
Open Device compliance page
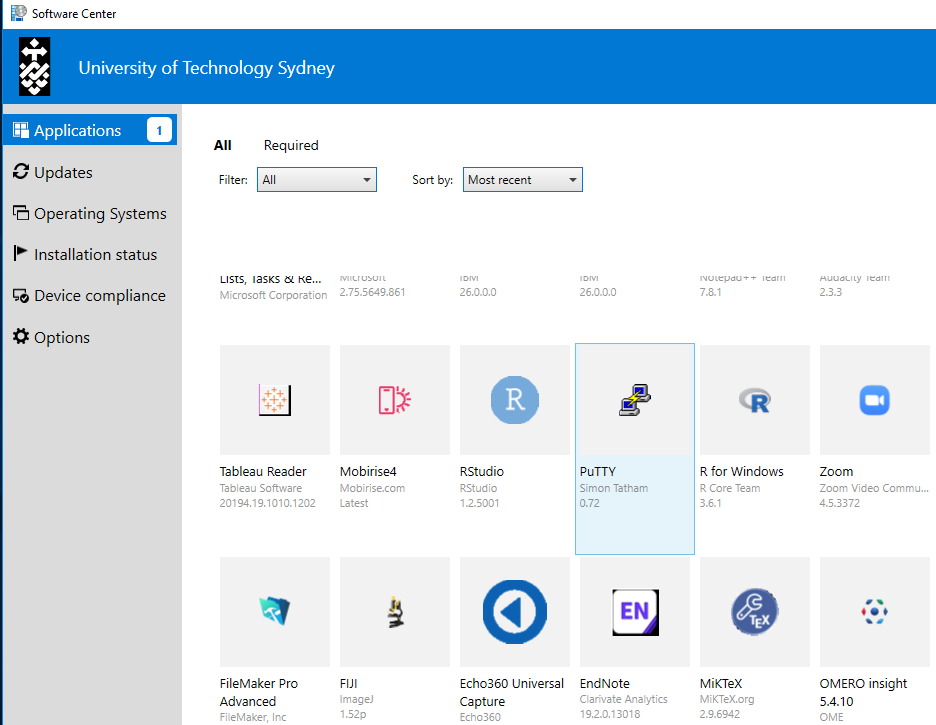click(99, 296)
